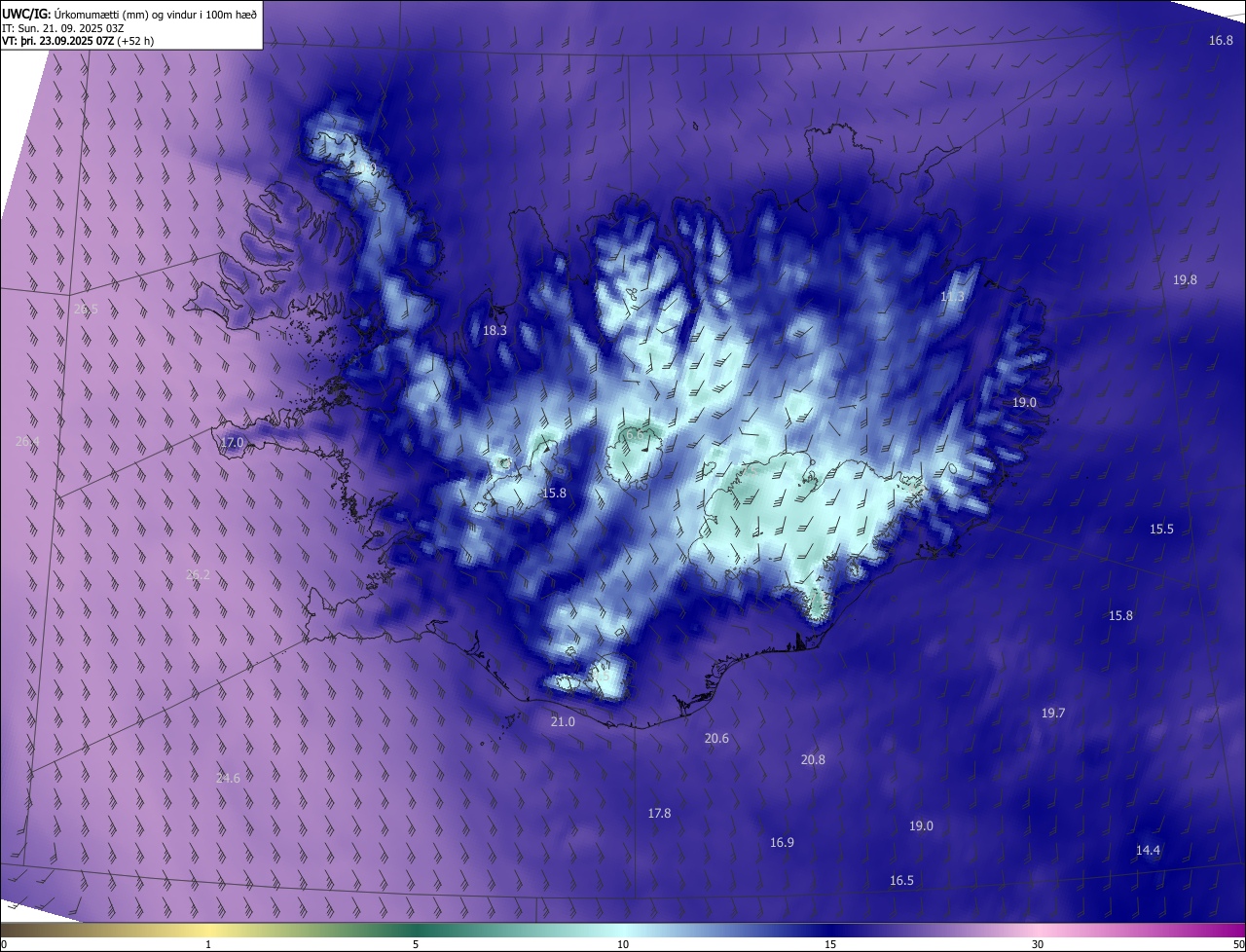The height and width of the screenshot is (952, 1246).
Task: Click the 16.9 value on the map
Action: (782, 842)
